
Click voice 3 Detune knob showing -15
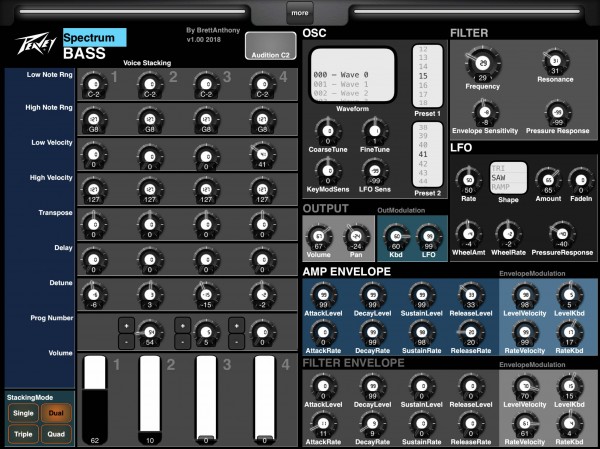point(206,296)
